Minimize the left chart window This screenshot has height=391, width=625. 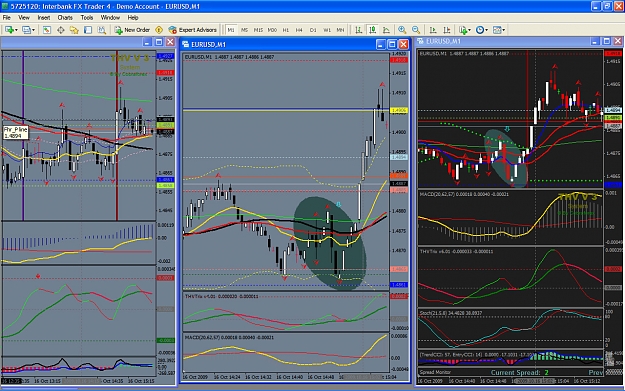pyautogui.click(x=147, y=42)
